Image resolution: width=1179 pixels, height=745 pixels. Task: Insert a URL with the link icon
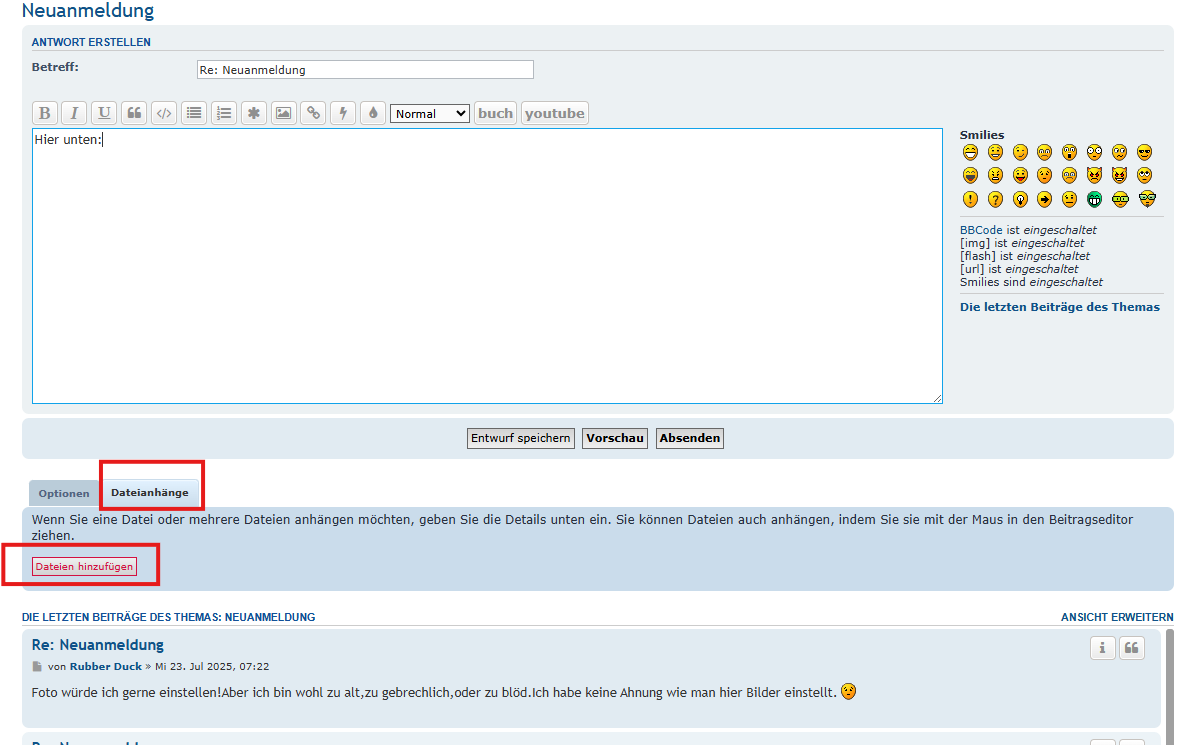[x=314, y=113]
